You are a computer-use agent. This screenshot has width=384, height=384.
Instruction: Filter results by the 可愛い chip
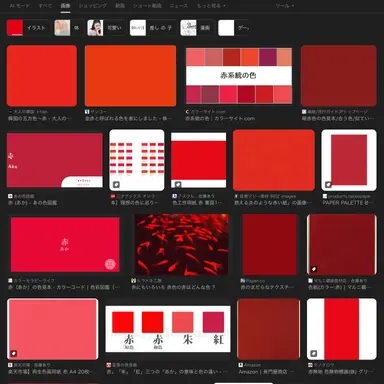(x=106, y=28)
